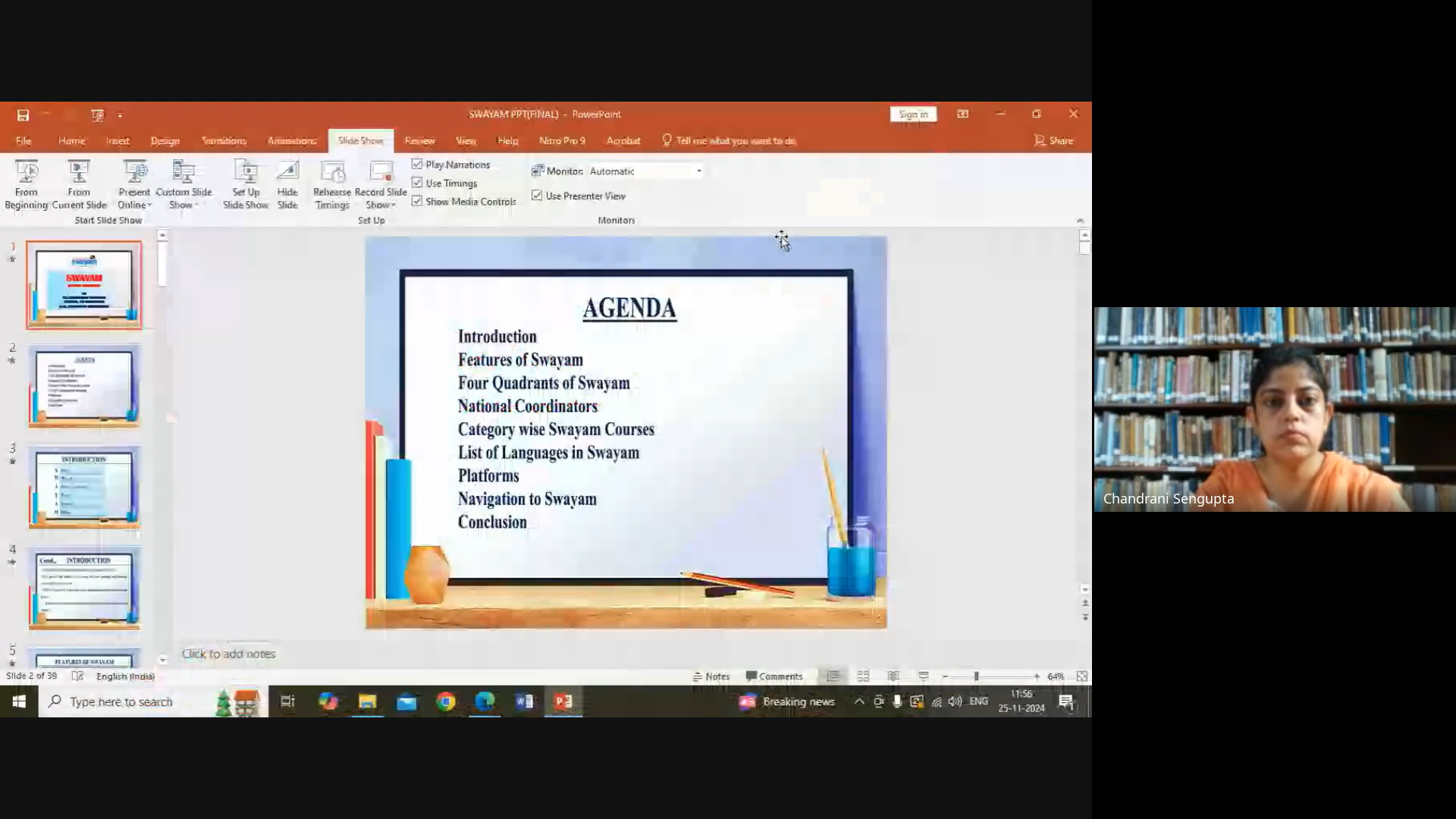Open the Notes pane from status bar
The height and width of the screenshot is (819, 1456).
[711, 676]
